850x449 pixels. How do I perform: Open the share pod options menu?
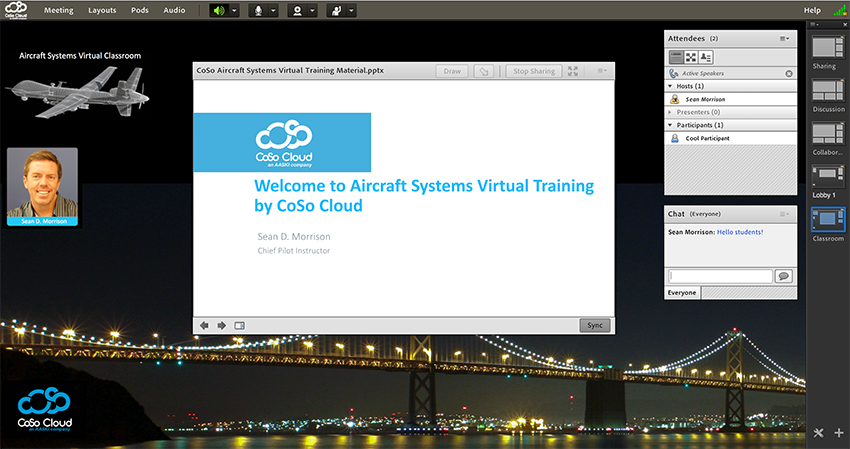click(x=602, y=71)
